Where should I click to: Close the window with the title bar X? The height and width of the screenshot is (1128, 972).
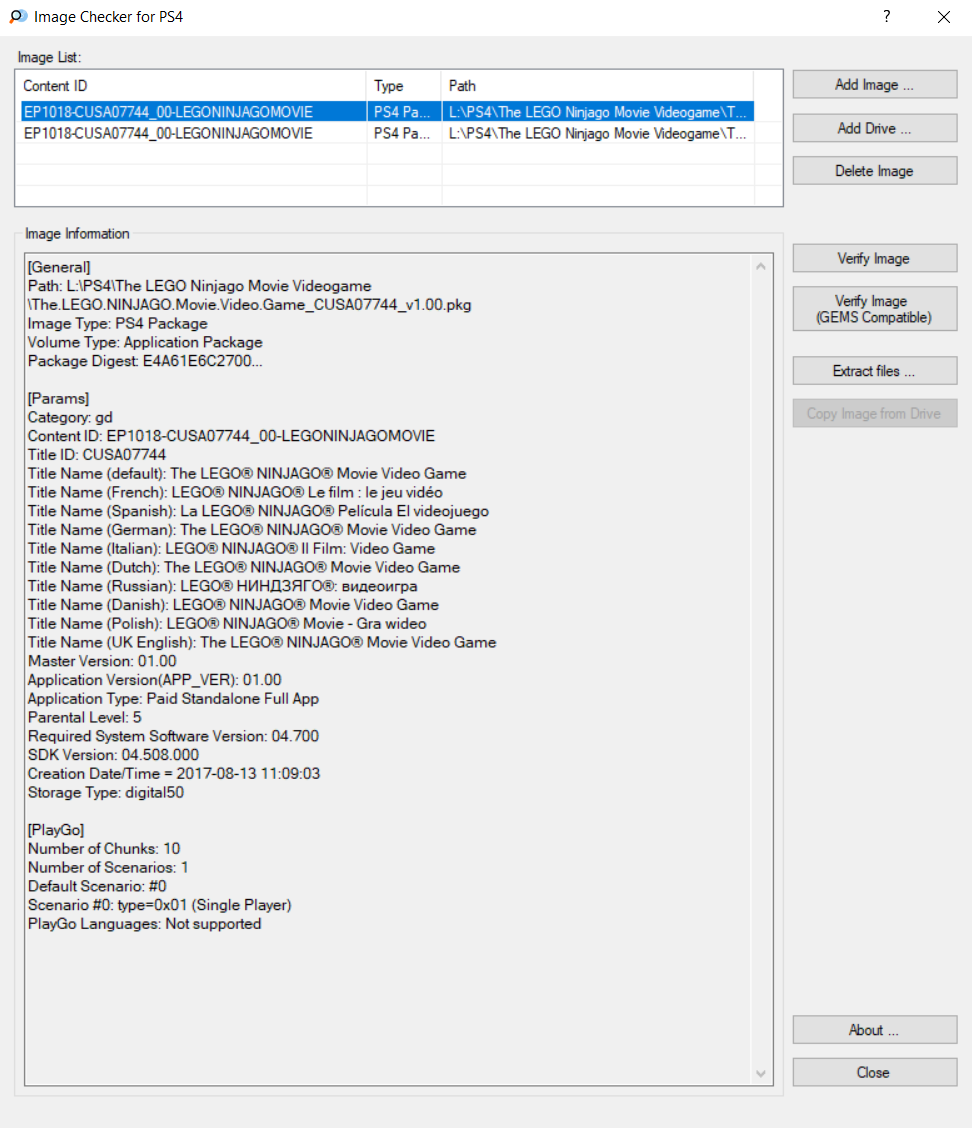[x=944, y=17]
